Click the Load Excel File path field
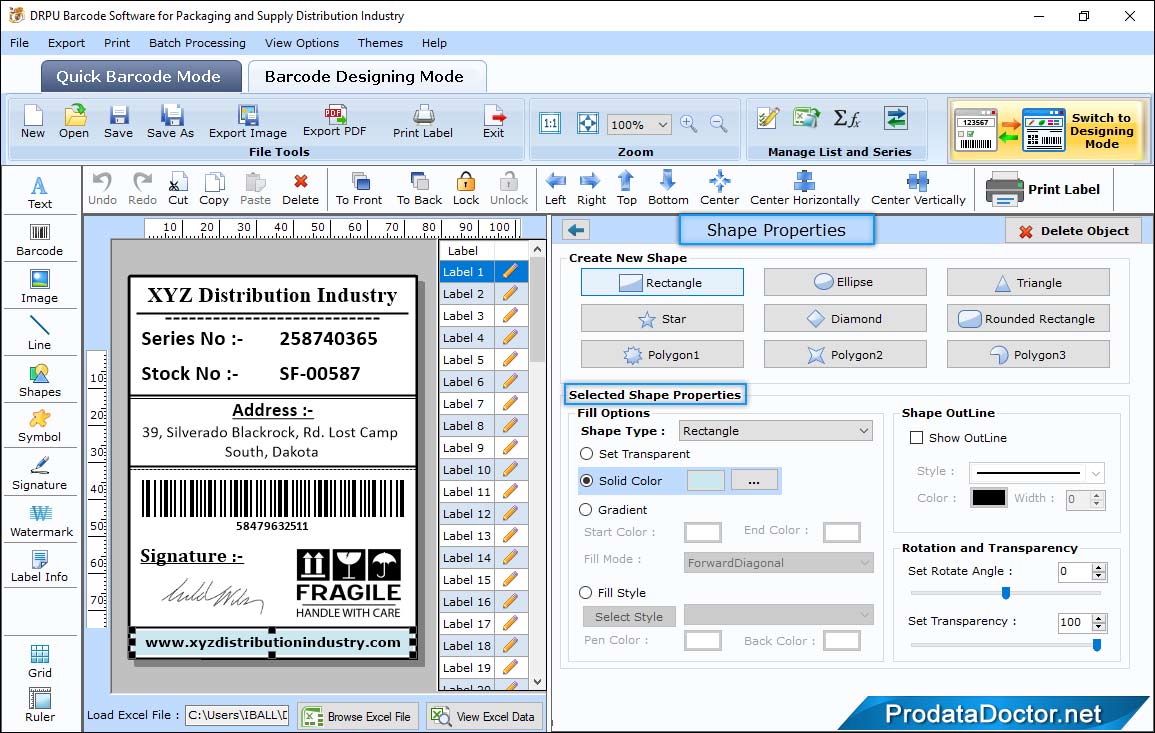Image resolution: width=1155 pixels, height=733 pixels. pos(237,715)
